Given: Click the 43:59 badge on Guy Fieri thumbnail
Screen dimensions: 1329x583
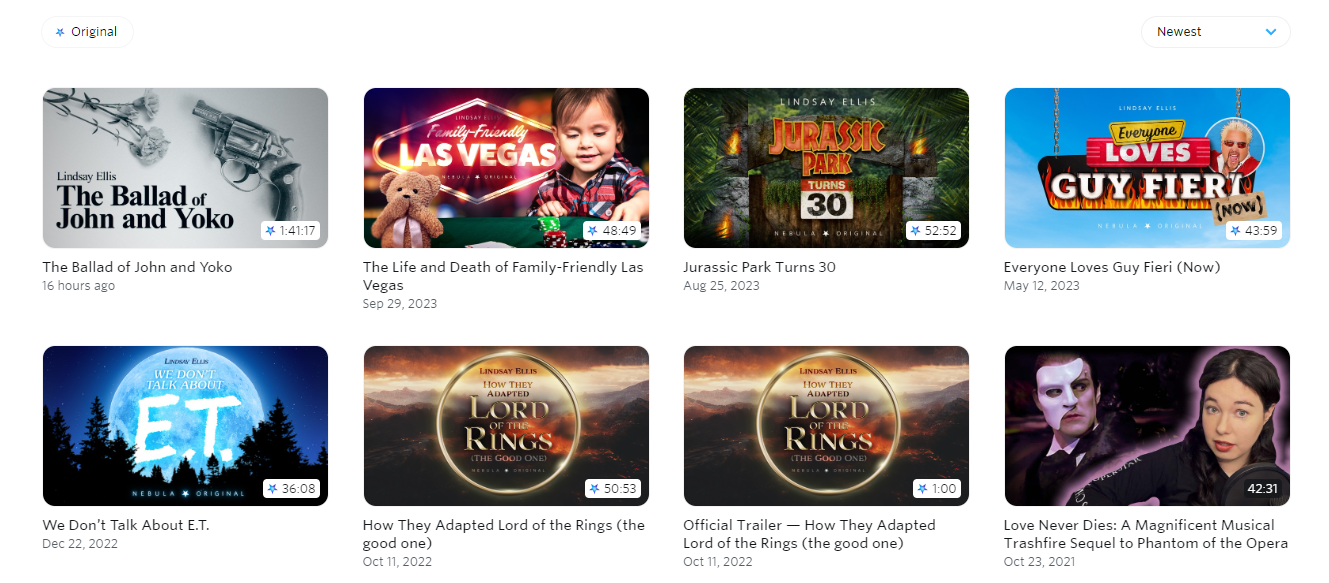Looking at the screenshot, I should 1253,231.
